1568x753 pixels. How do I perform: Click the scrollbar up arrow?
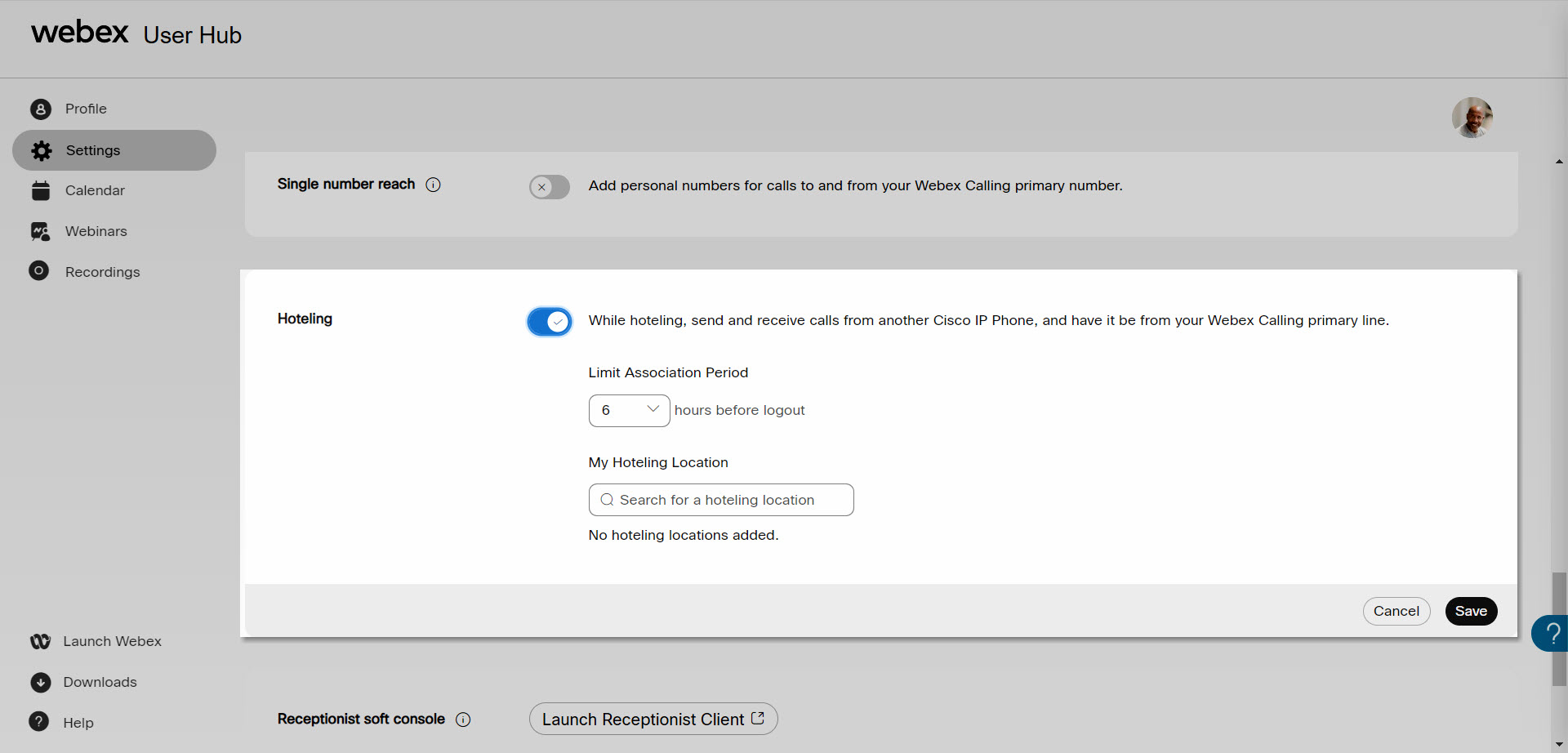[1560, 162]
